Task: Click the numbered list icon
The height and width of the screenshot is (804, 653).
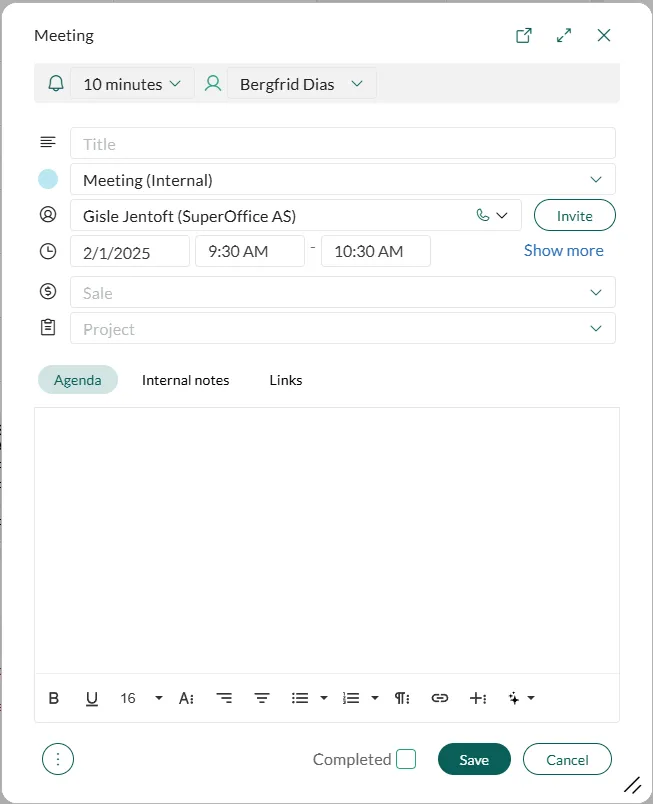Action: coord(351,698)
